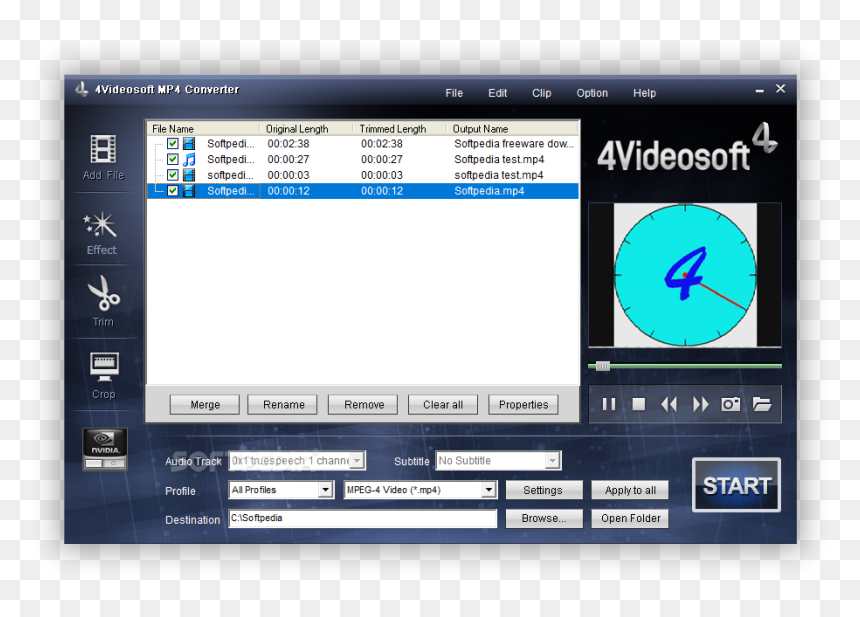Select the Trim scissors tool
The image size is (860, 617).
[103, 301]
